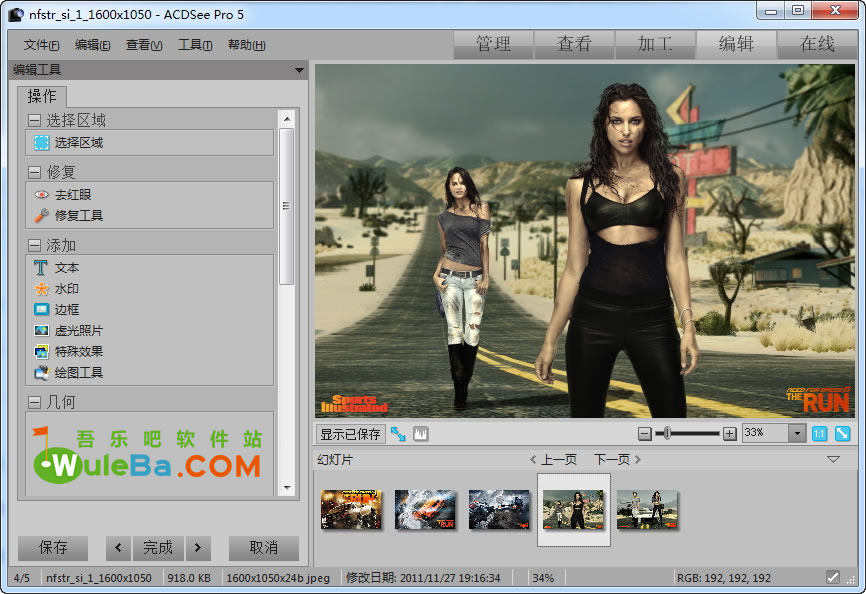The height and width of the screenshot is (594, 866).
Task: Click the tools panel scrollbar down arrow
Action: (287, 487)
